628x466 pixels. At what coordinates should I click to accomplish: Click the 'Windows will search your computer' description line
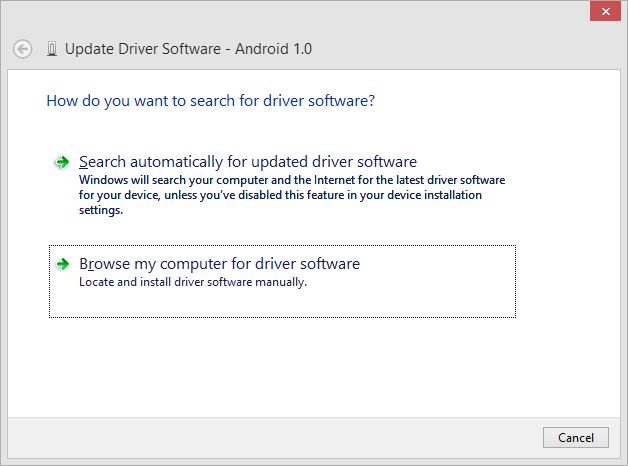292,180
